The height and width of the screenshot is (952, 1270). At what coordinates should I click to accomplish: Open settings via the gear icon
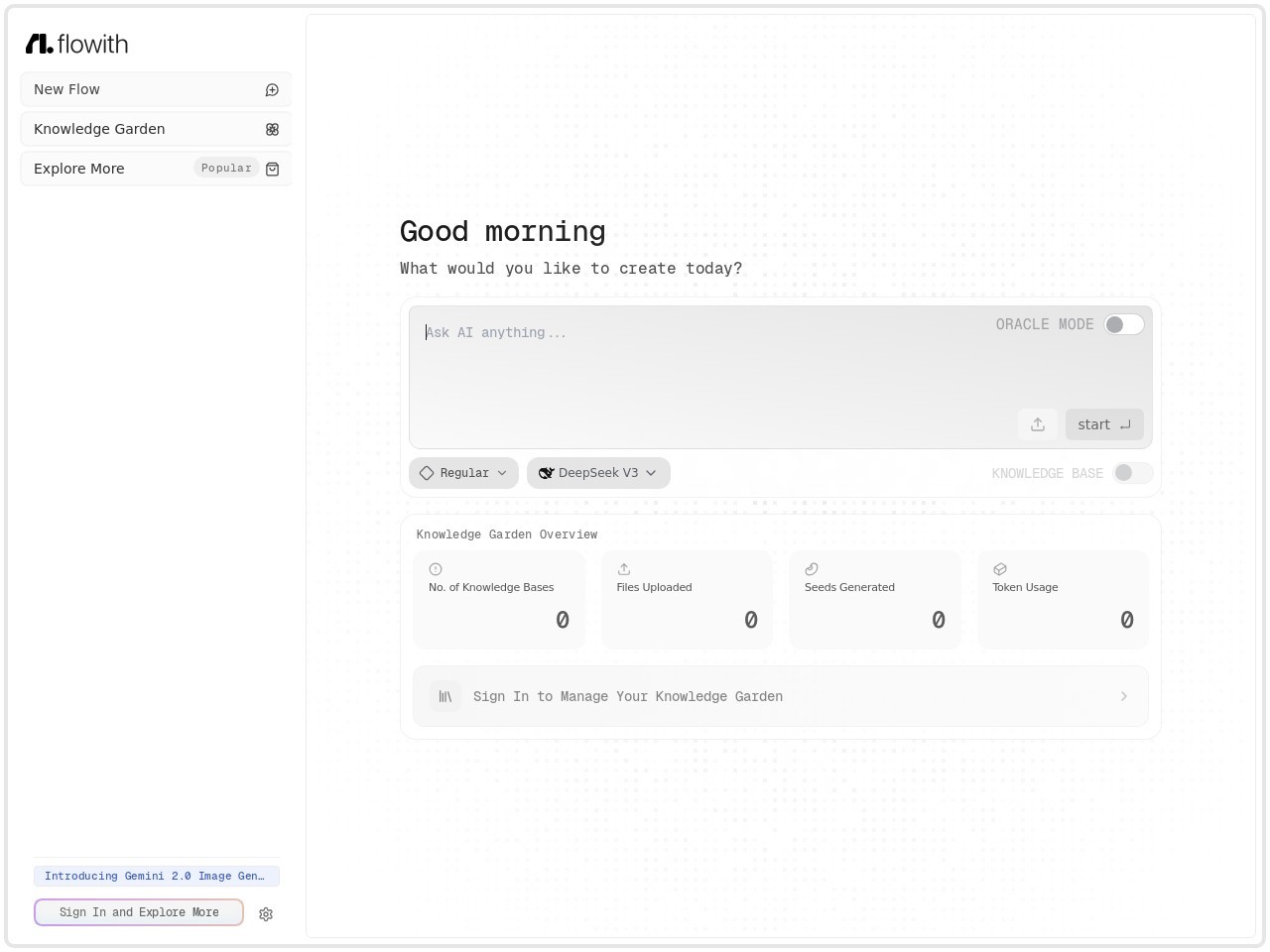266,914
